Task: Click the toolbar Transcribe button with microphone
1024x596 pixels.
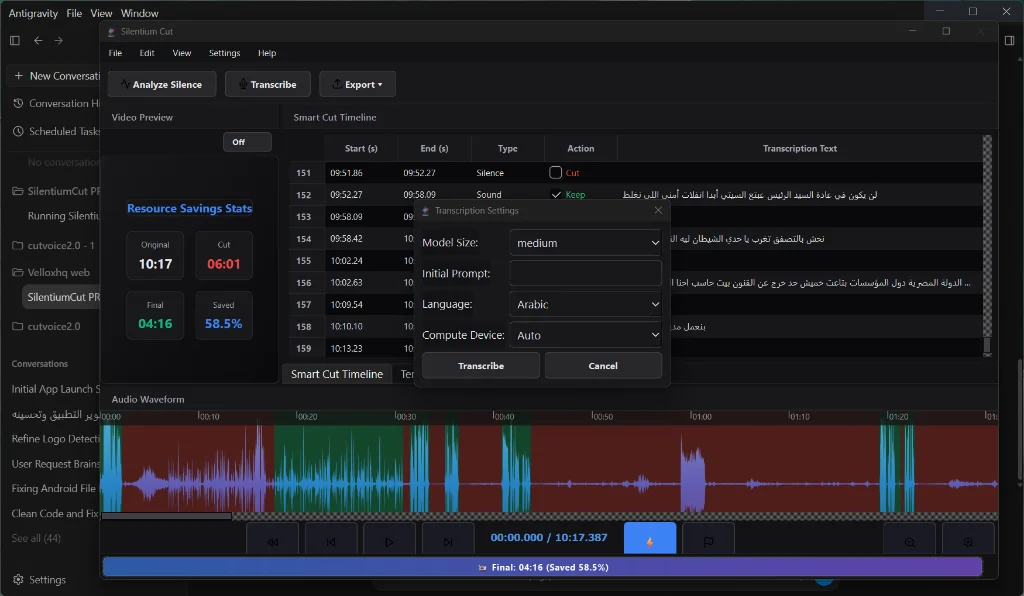Action: click(268, 84)
